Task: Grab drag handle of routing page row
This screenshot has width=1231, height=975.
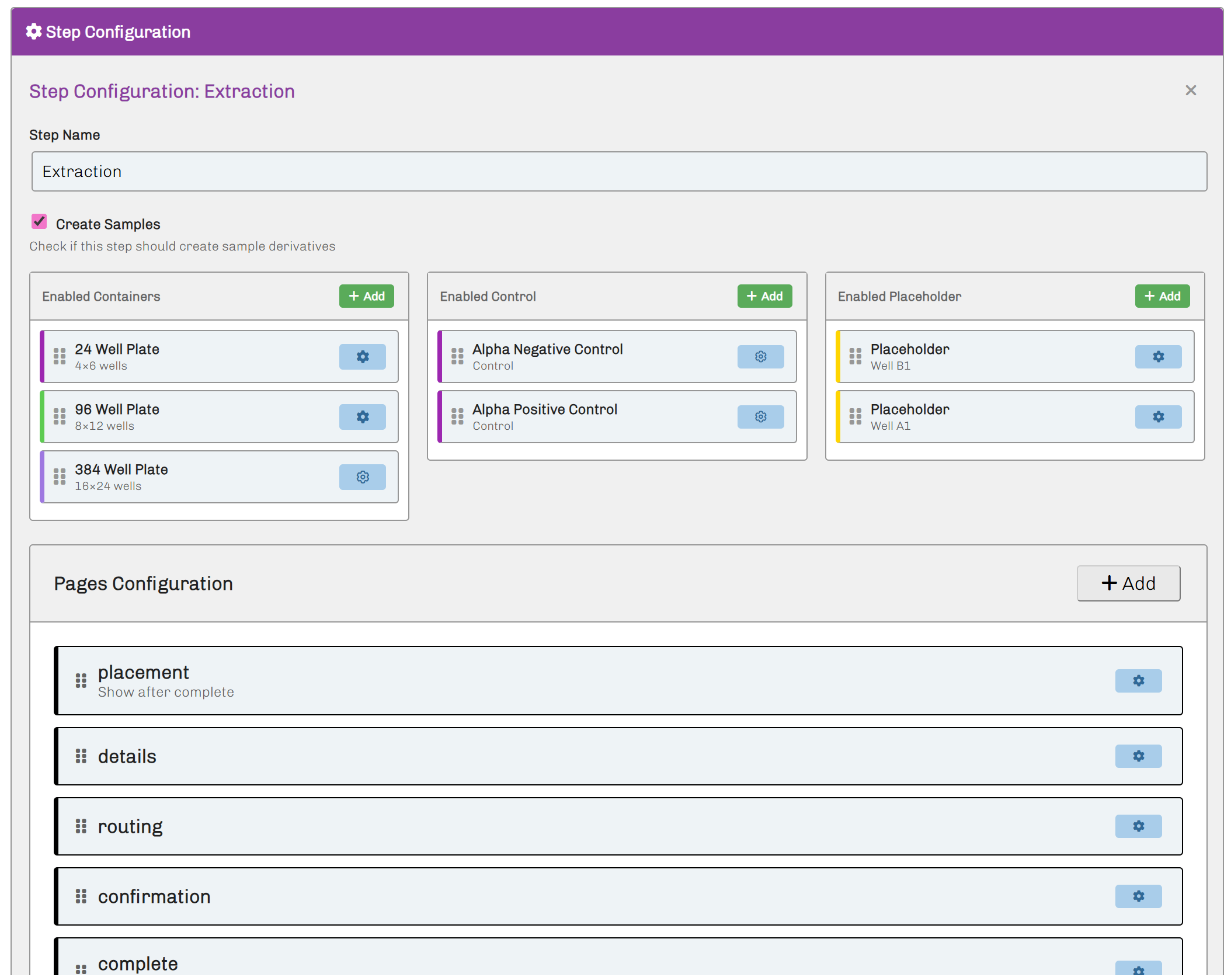Action: (x=81, y=826)
